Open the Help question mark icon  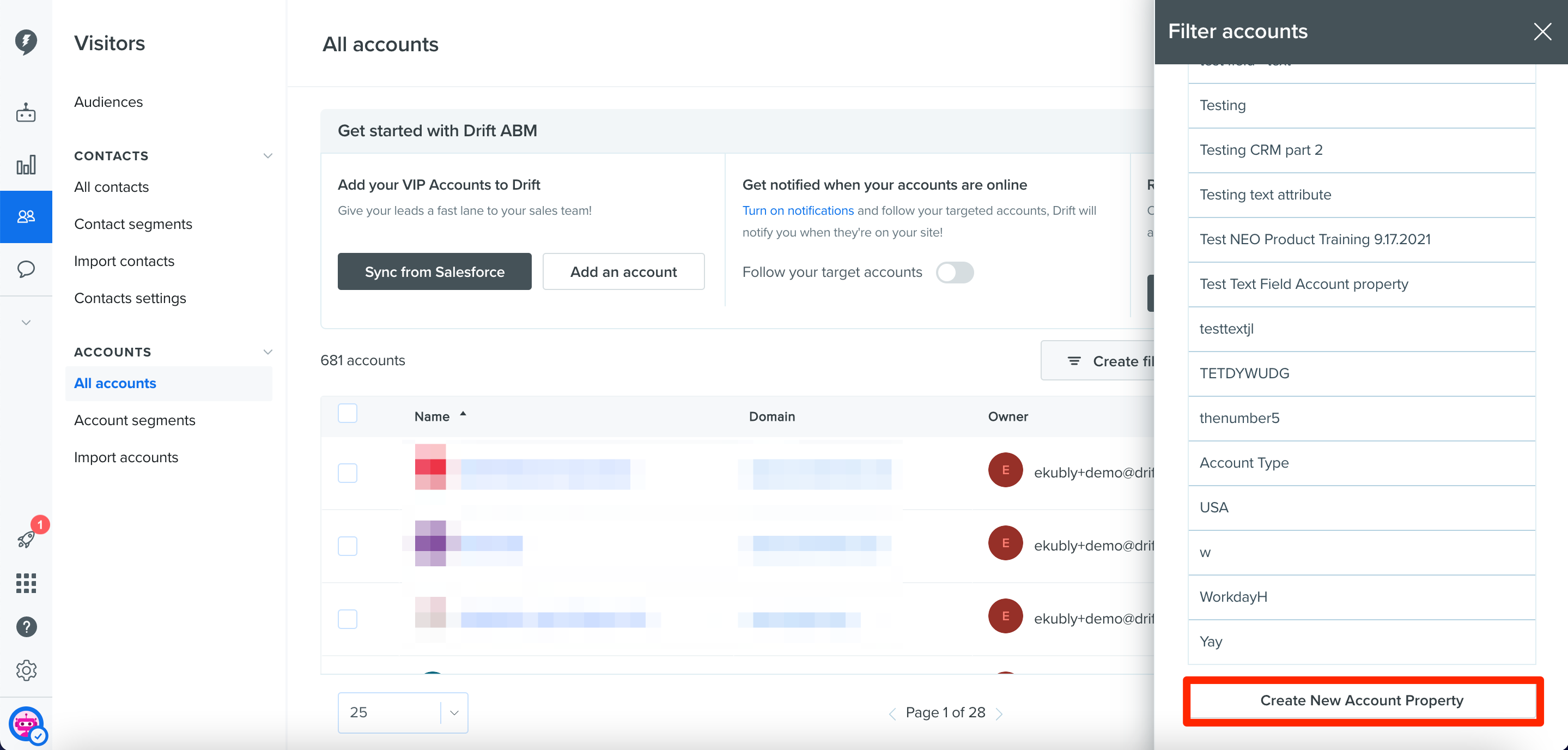pos(26,626)
